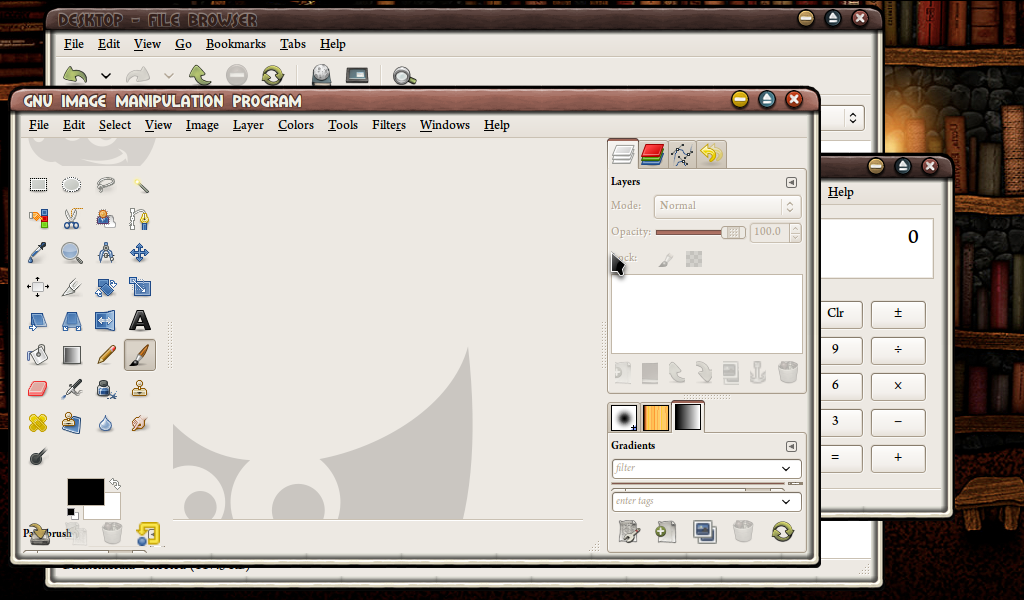Open view selector dropdown in File Browser
Image resolution: width=1024 pixels, height=600 pixels.
tap(852, 118)
